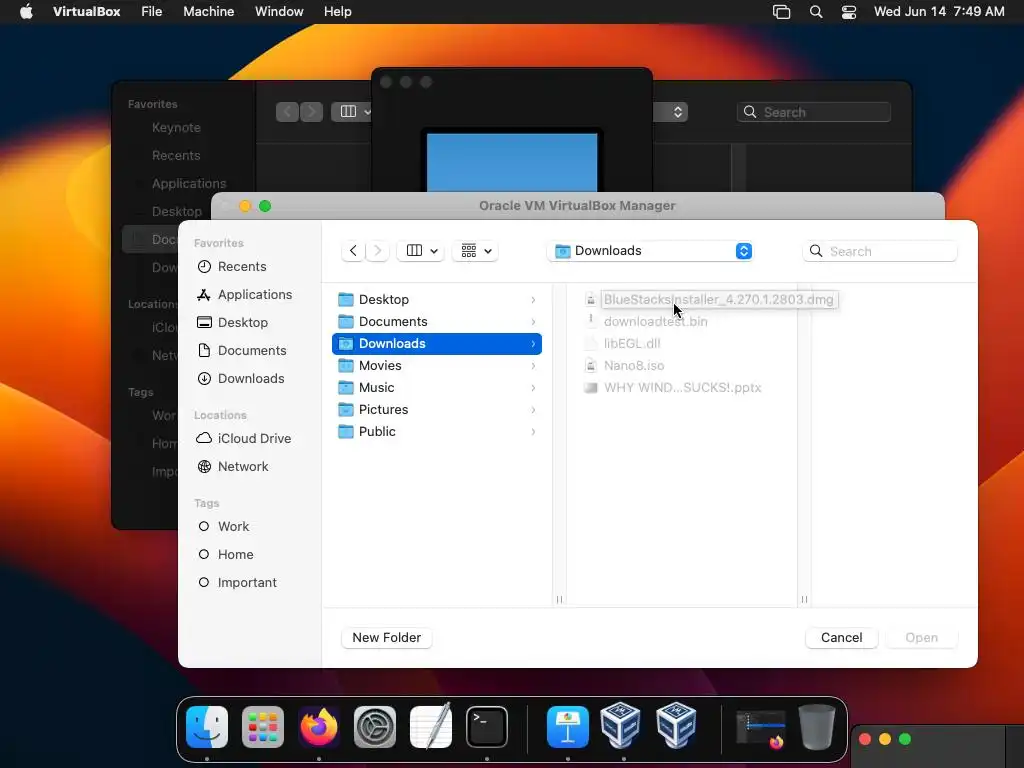Select Desktop in the dialog sidebar
The image size is (1024, 768).
242,323
